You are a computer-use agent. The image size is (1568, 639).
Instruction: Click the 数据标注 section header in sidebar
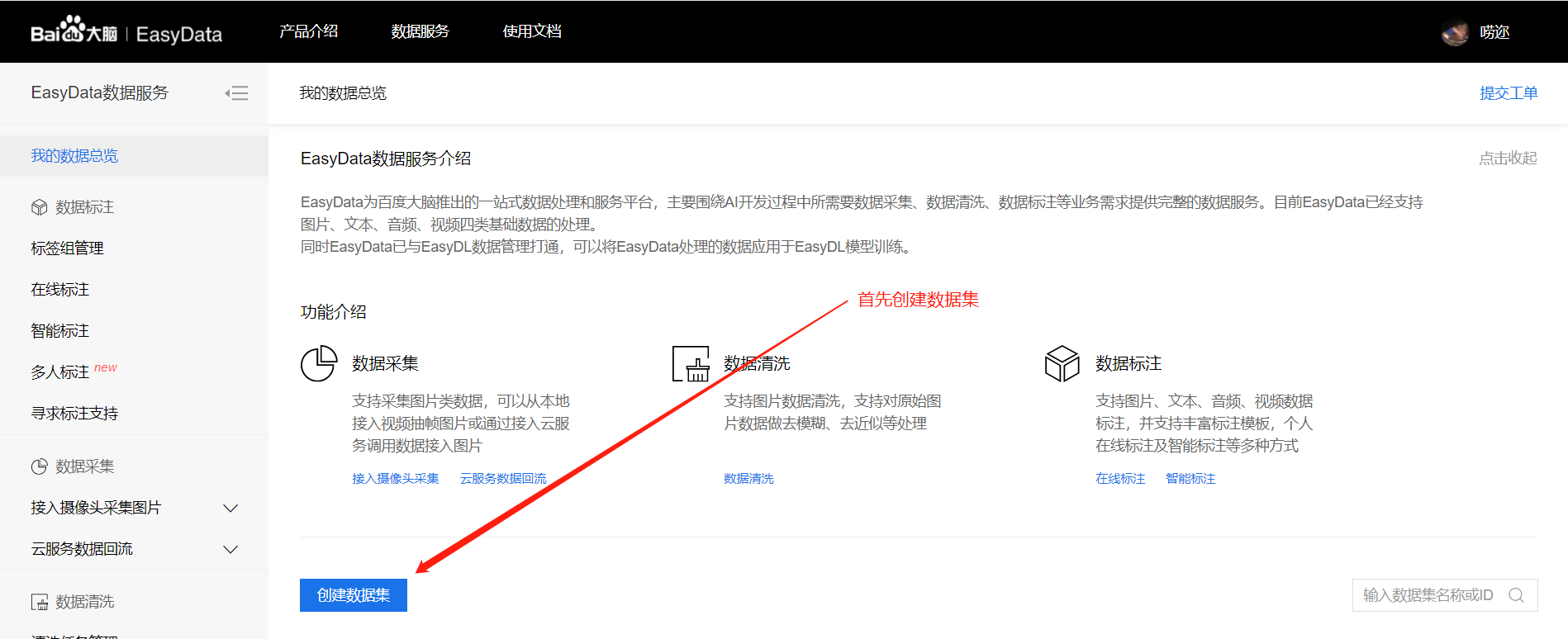pyautogui.click(x=85, y=207)
